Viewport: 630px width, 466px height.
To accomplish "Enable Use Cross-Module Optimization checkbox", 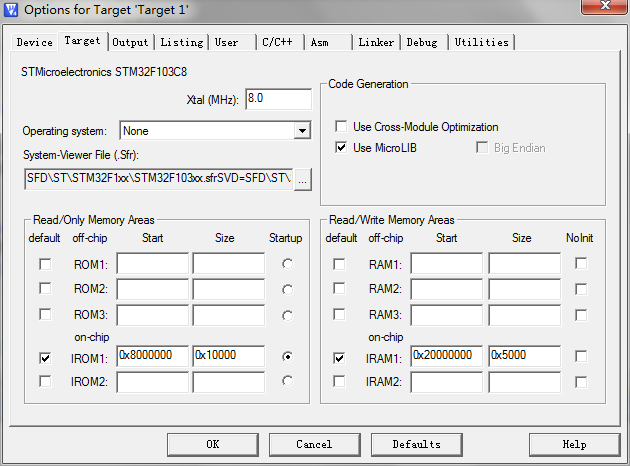I will click(x=342, y=127).
